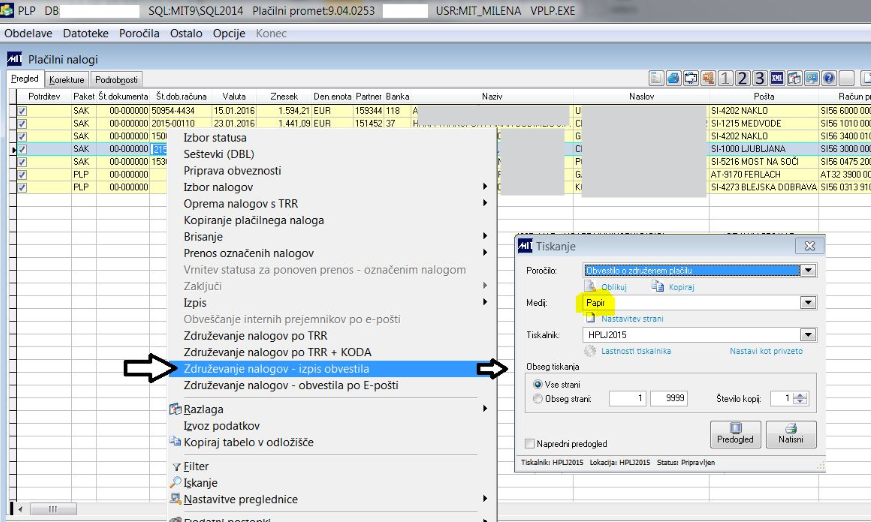Screen dimensions: 871x522
Task: Click the Kopiraj report copy icon
Action: point(658,286)
